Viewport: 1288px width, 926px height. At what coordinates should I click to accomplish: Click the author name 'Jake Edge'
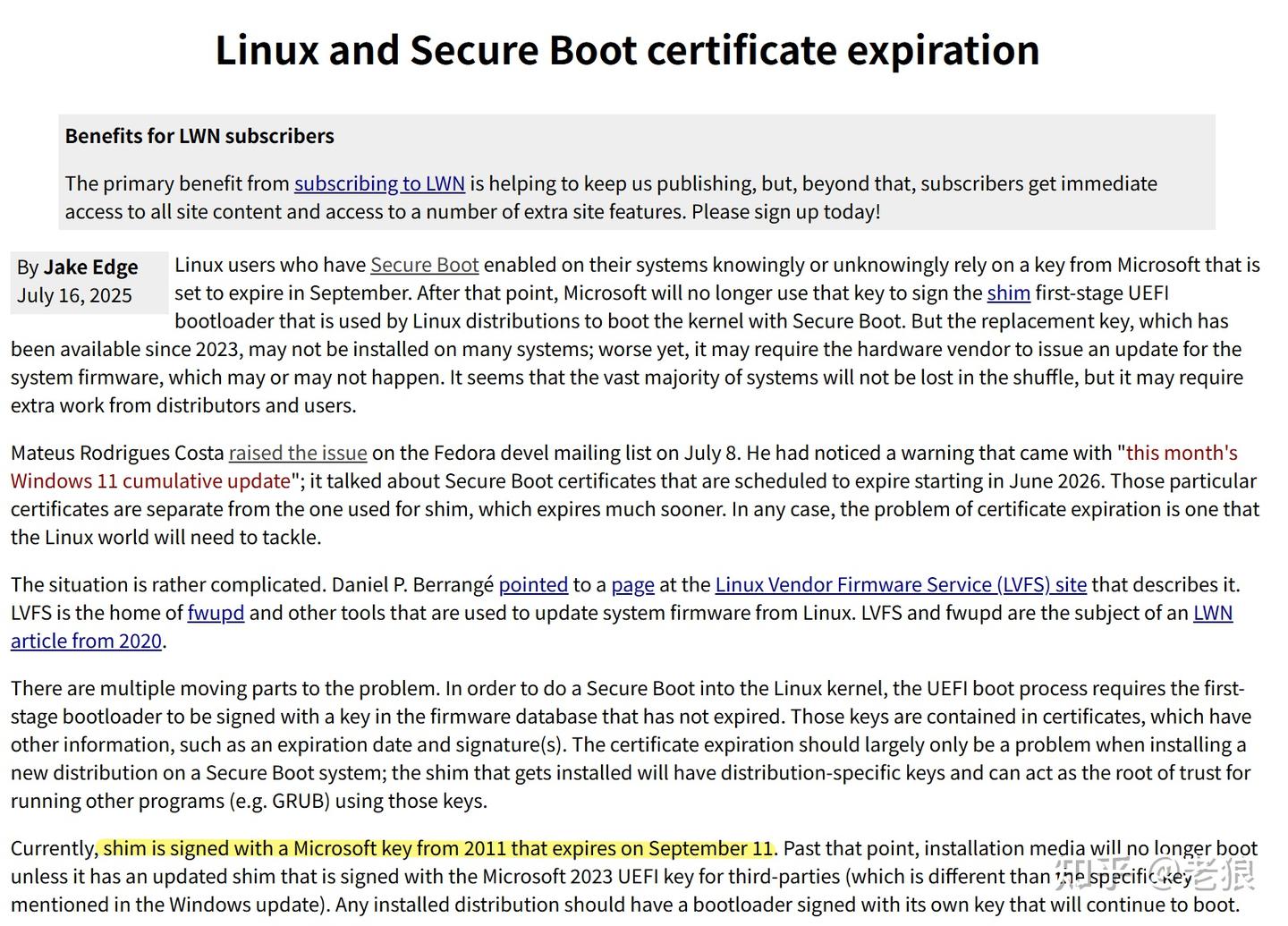90,267
